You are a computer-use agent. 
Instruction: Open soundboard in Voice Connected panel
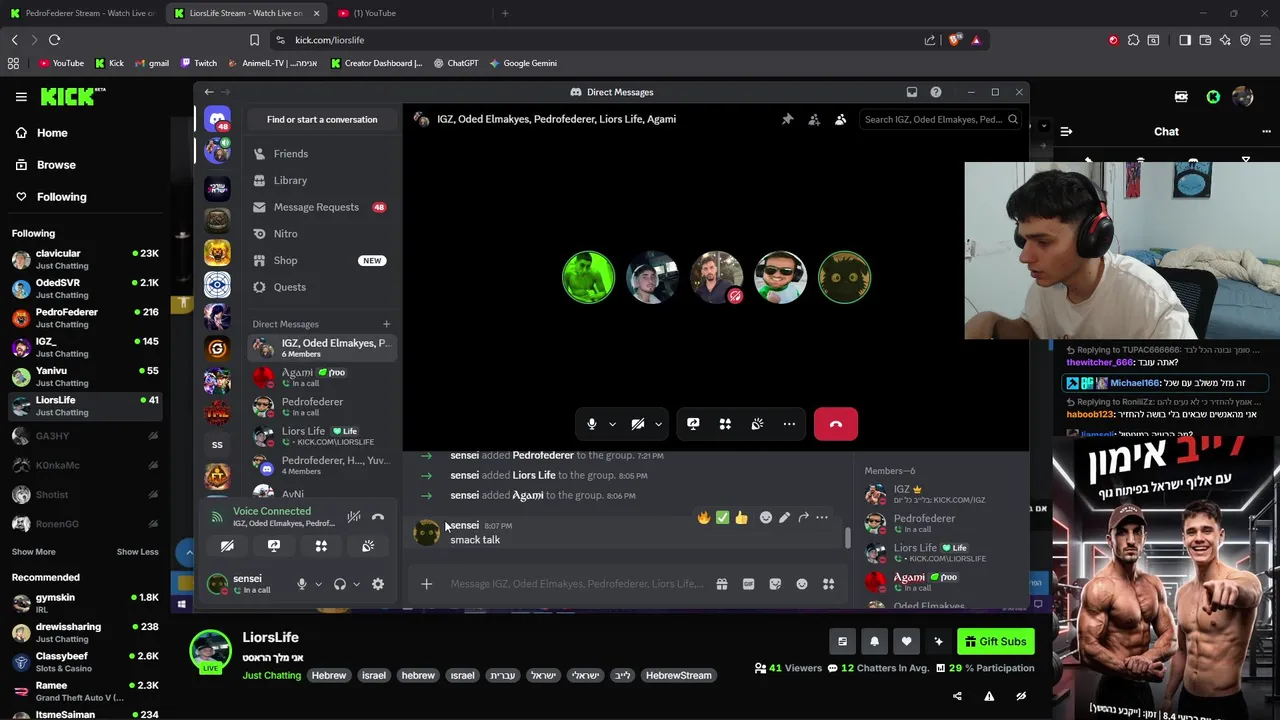368,546
